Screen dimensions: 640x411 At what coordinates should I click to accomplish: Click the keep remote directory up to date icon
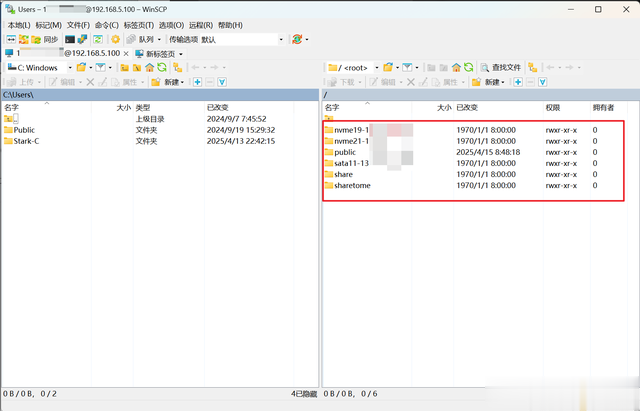[x=98, y=40]
